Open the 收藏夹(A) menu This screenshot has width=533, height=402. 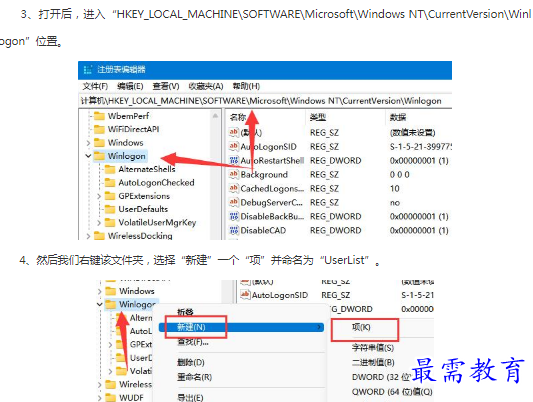pos(206,86)
